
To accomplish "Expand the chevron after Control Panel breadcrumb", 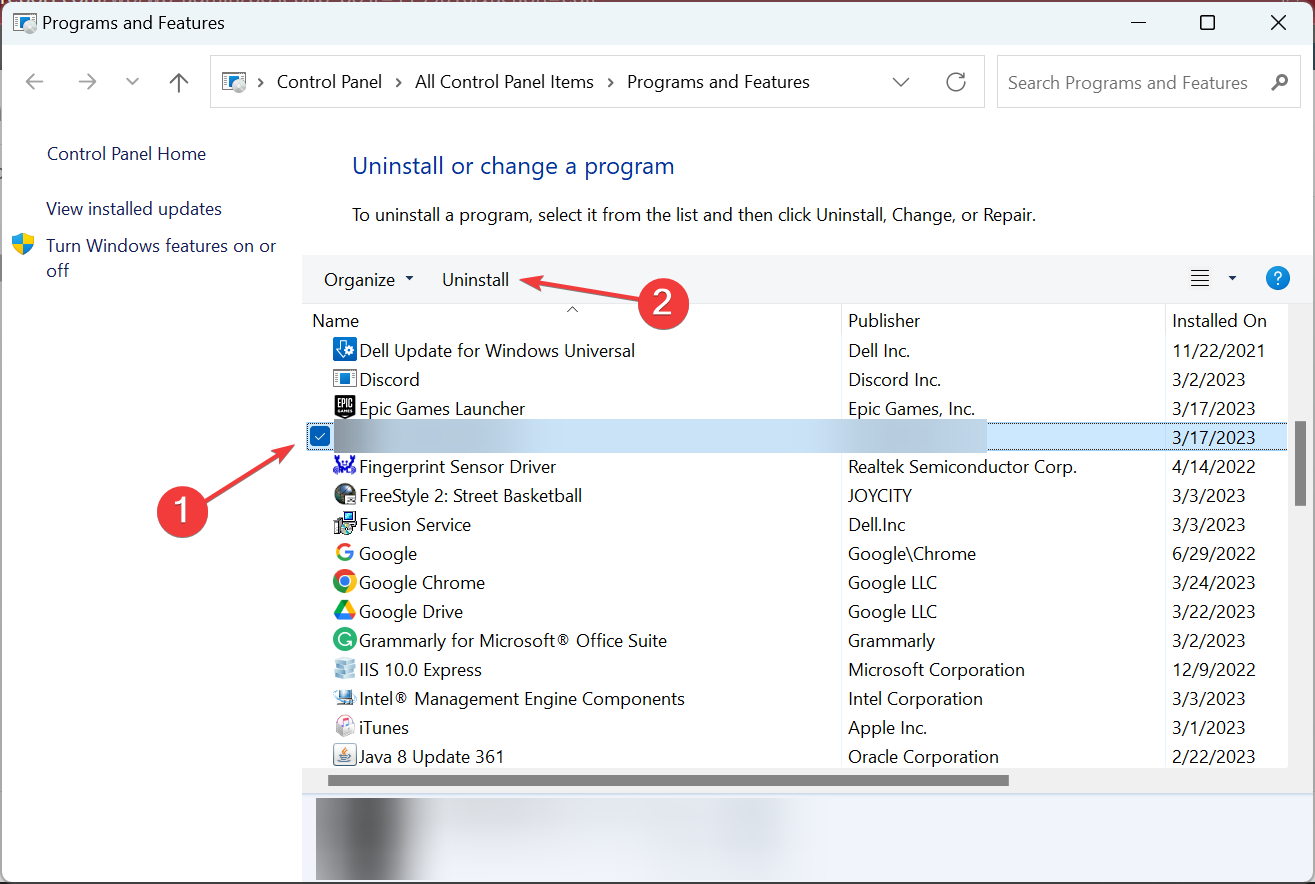I will (x=399, y=82).
